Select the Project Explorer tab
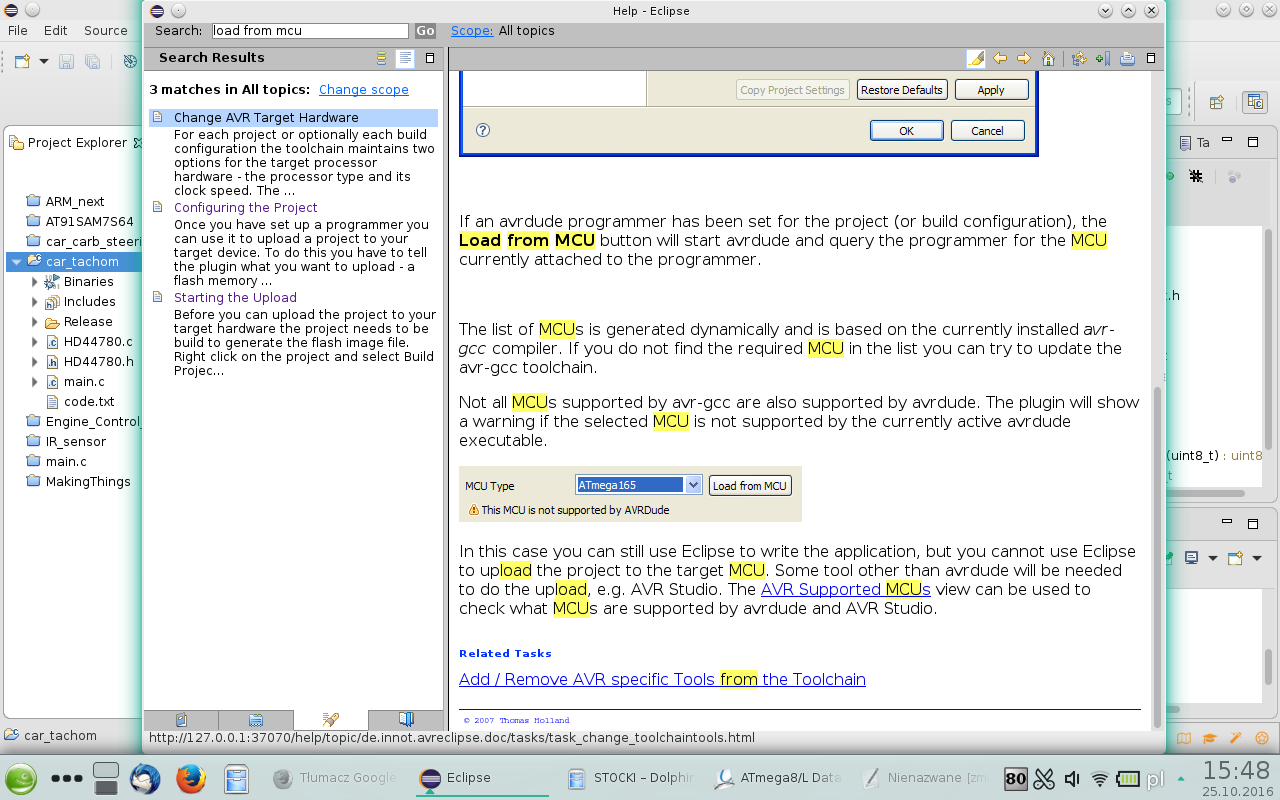 click(77, 143)
